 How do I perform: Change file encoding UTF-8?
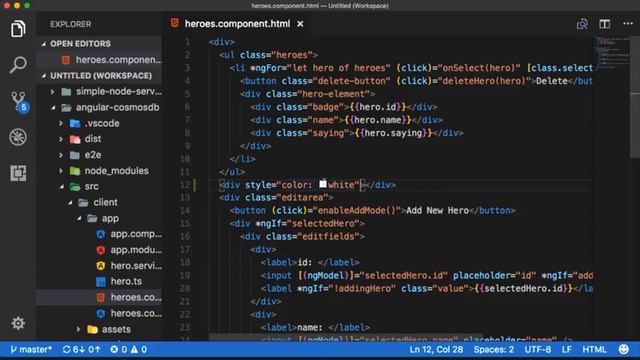538,350
